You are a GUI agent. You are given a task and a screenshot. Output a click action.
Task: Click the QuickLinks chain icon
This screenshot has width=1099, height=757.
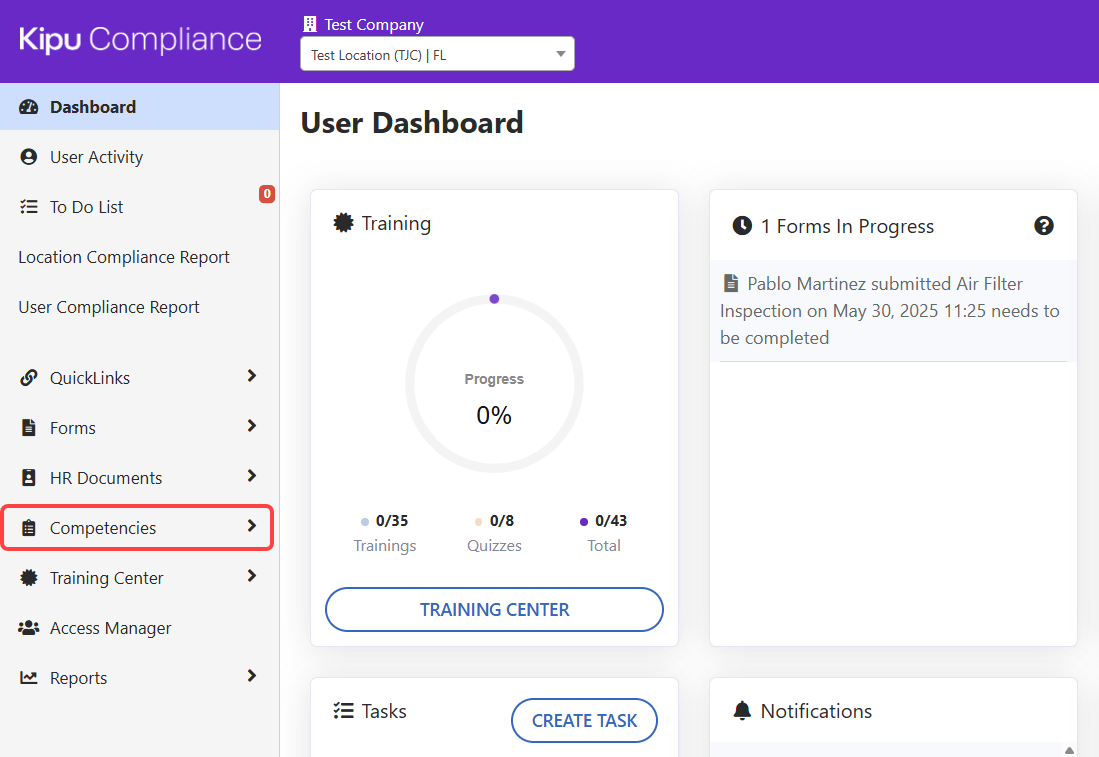click(29, 378)
